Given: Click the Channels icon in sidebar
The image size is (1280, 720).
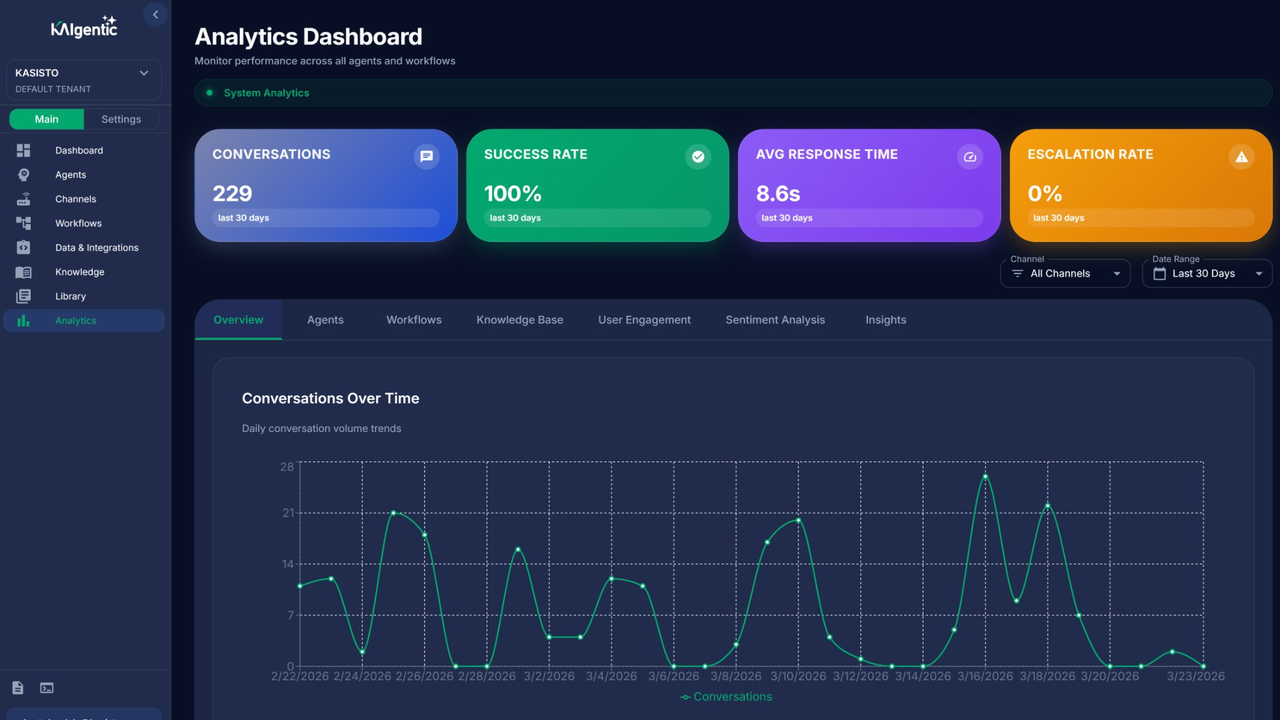Looking at the screenshot, I should (23, 199).
